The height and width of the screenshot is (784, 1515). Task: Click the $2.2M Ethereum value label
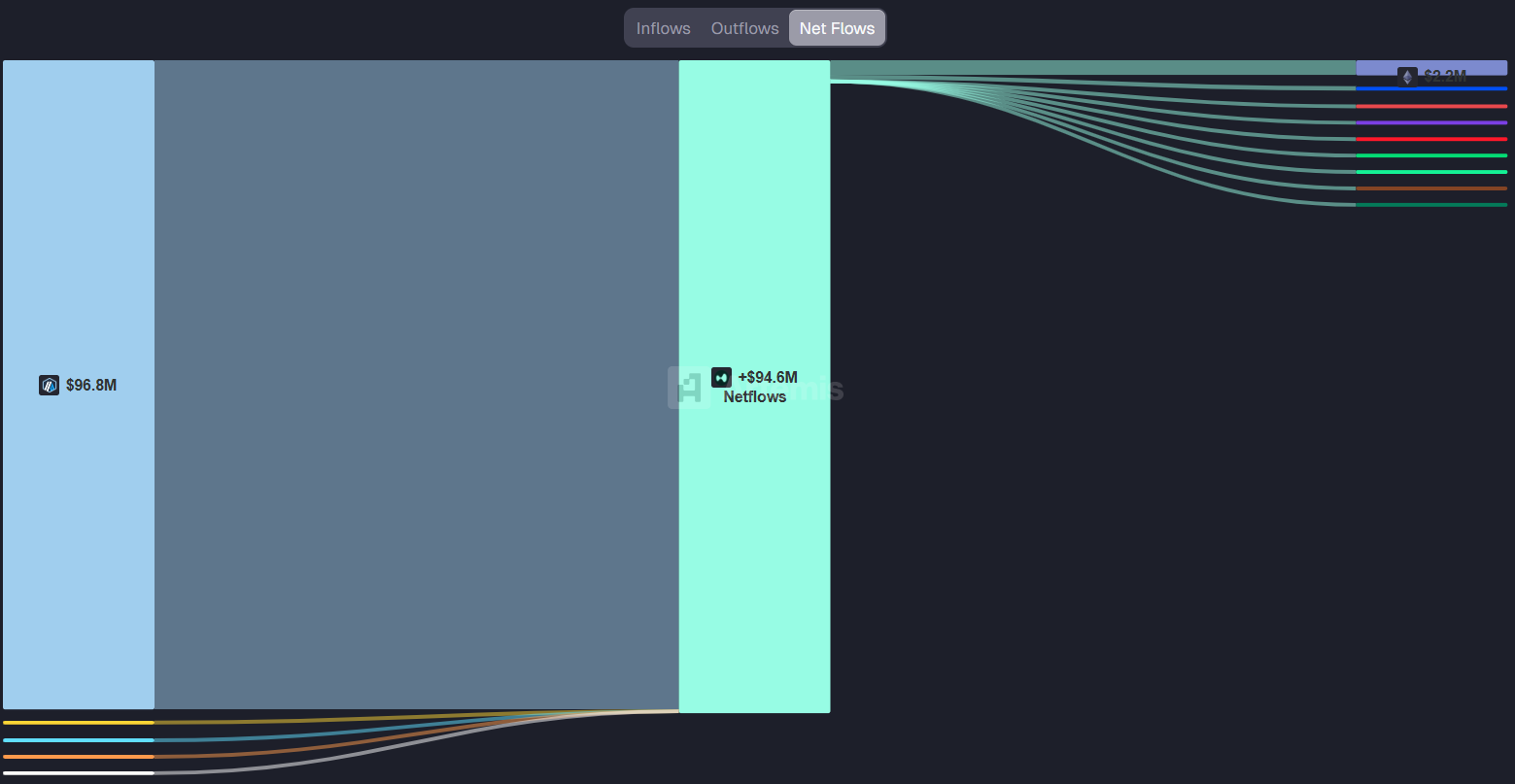(1445, 76)
